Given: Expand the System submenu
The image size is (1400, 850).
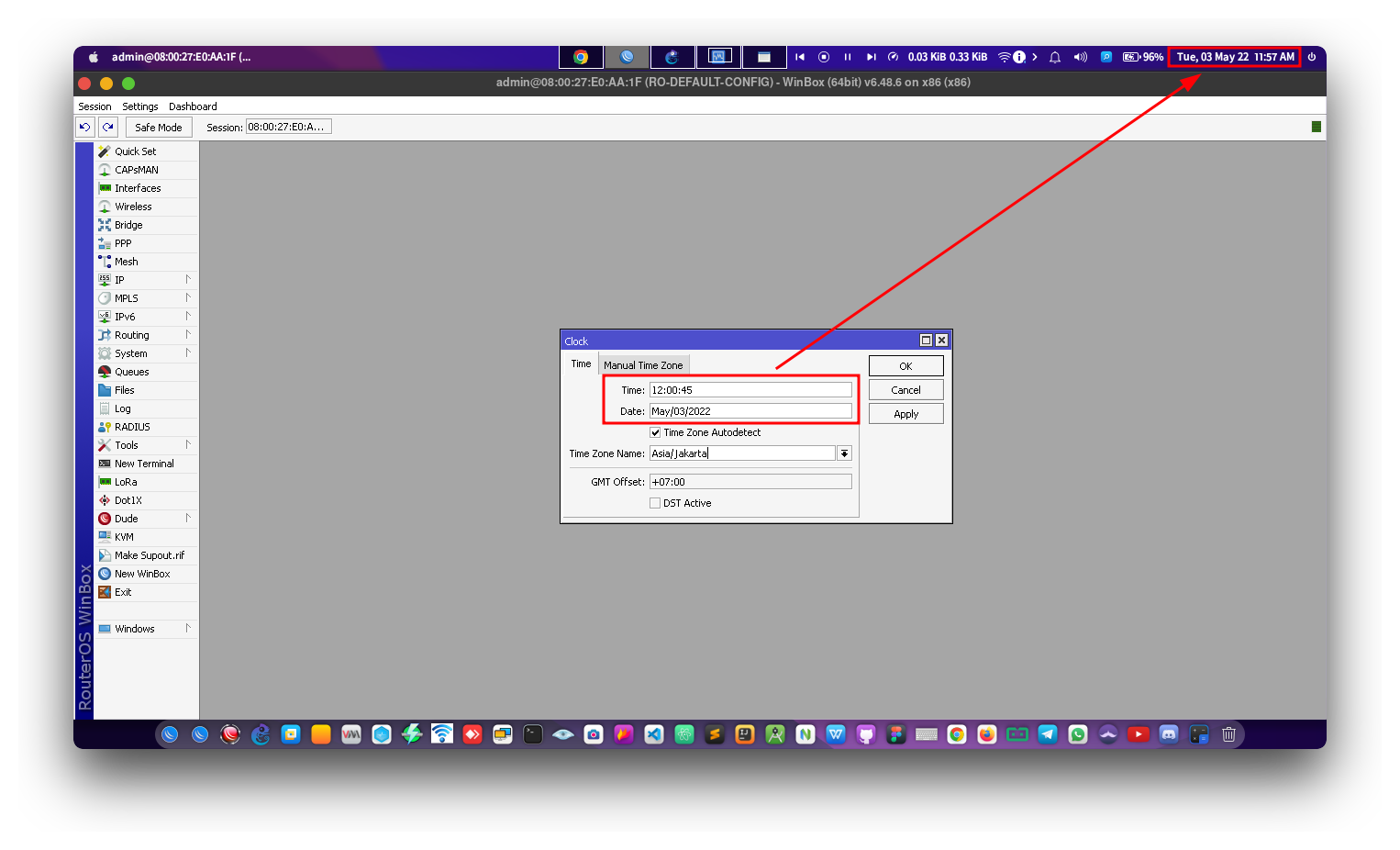Looking at the screenshot, I should (x=131, y=353).
